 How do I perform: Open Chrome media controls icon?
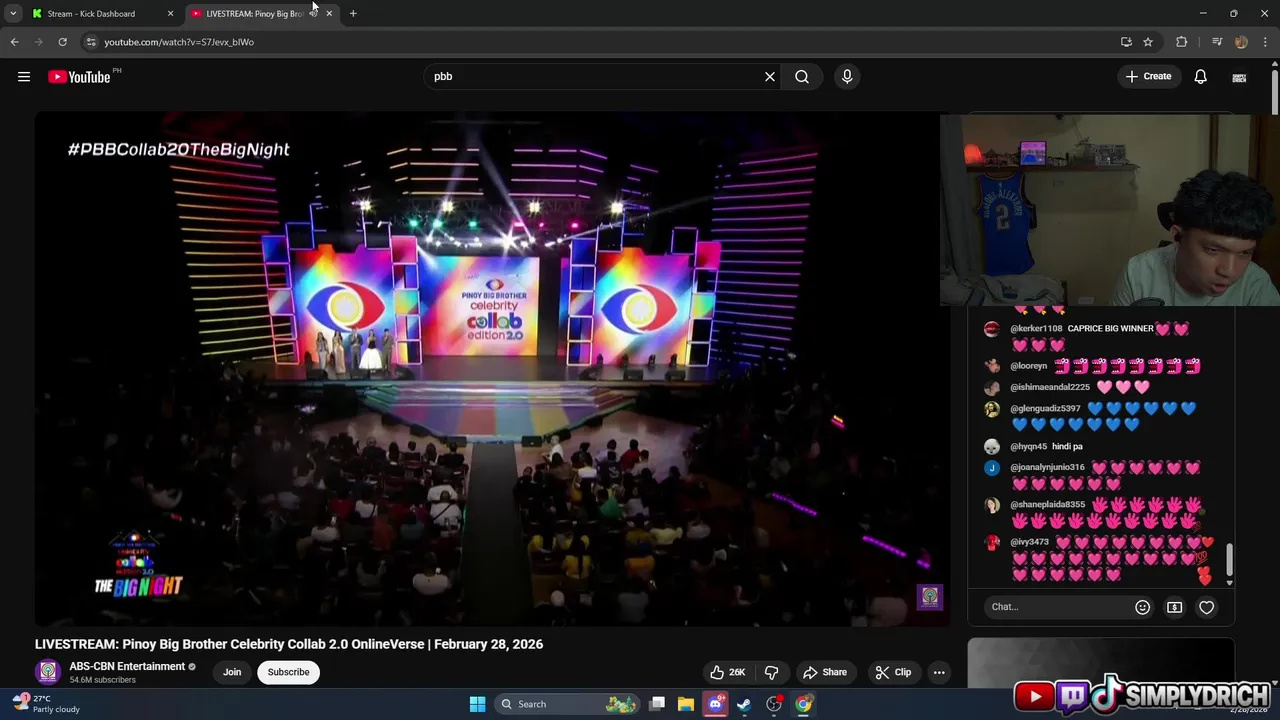click(x=1217, y=42)
